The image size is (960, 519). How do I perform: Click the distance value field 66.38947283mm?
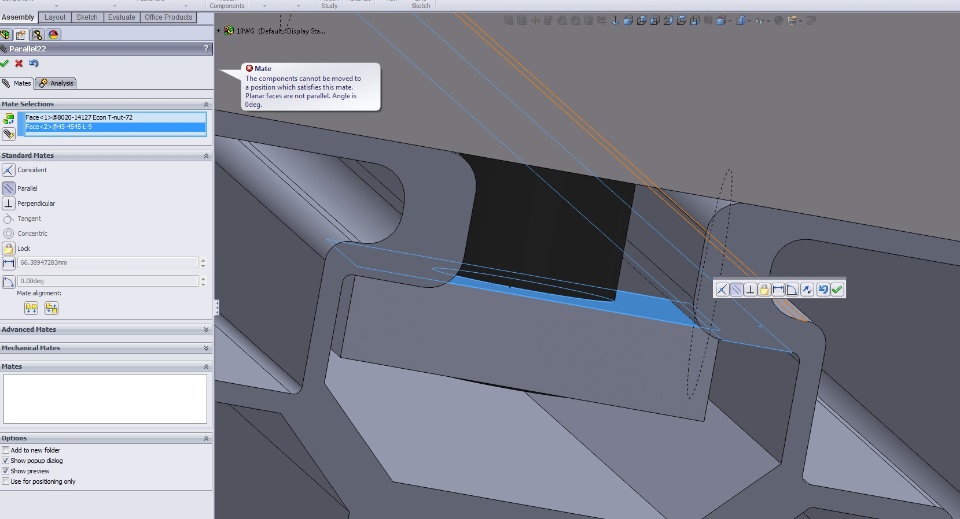point(108,263)
